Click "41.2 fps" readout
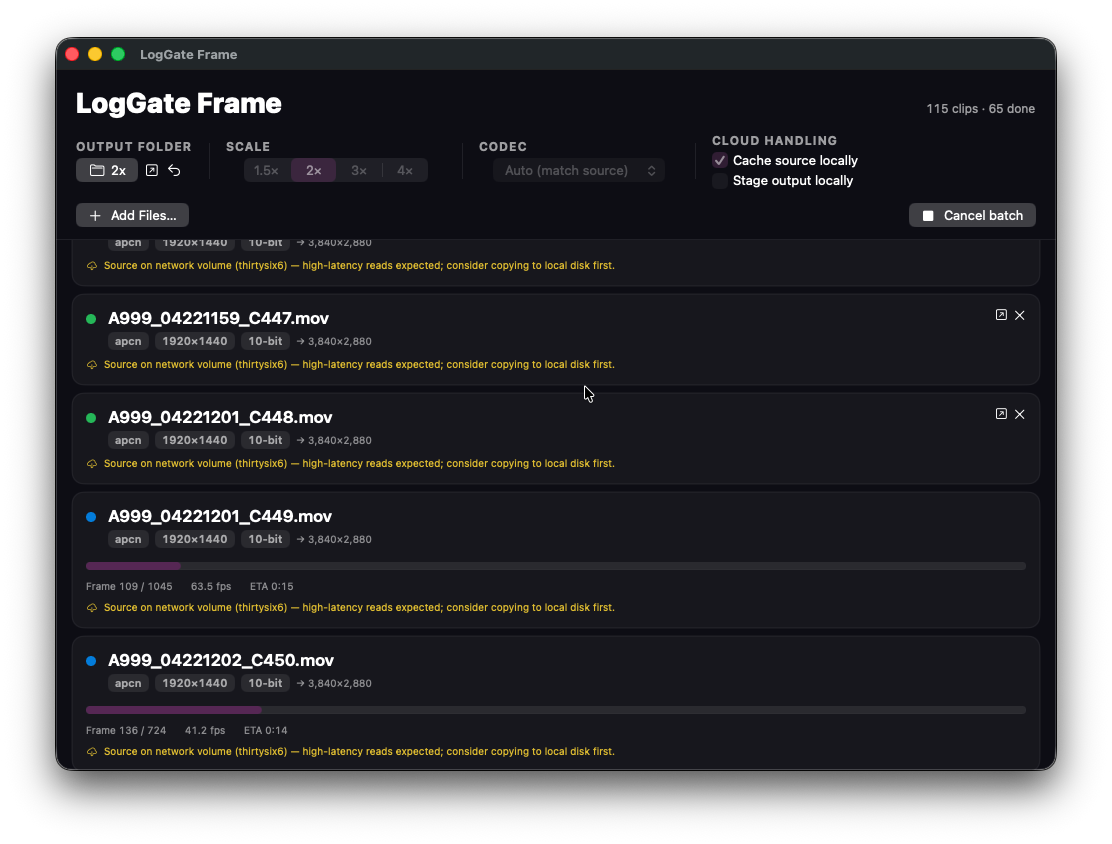Image resolution: width=1112 pixels, height=844 pixels. [205, 731]
